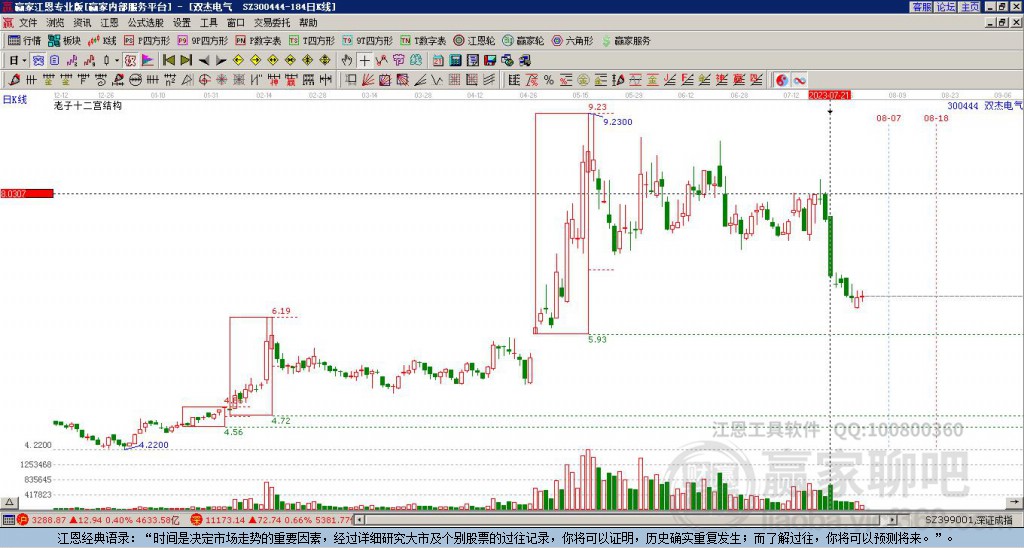This screenshot has width=1024, height=548.
Task: Open the 六角形 hexagon tool
Action: point(573,40)
